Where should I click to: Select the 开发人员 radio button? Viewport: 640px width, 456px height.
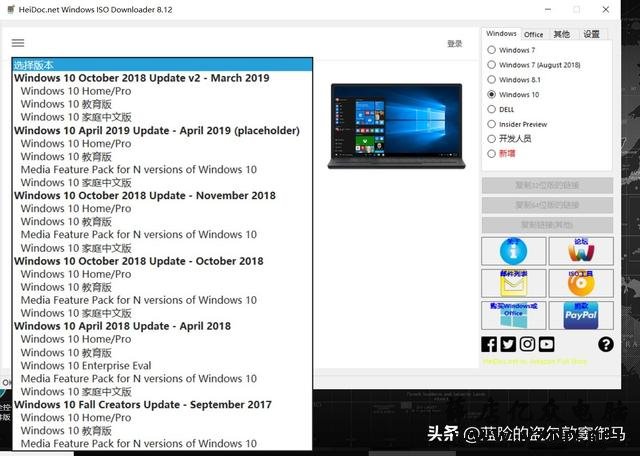tap(491, 139)
